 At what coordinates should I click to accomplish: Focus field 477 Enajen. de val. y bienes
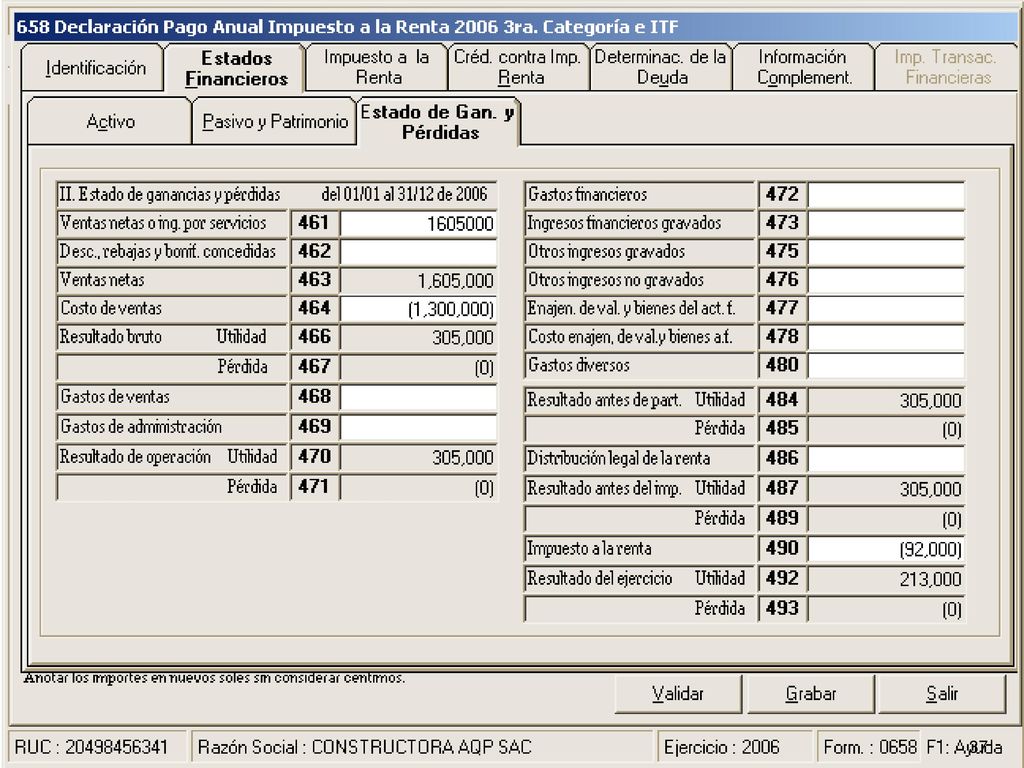pos(886,309)
